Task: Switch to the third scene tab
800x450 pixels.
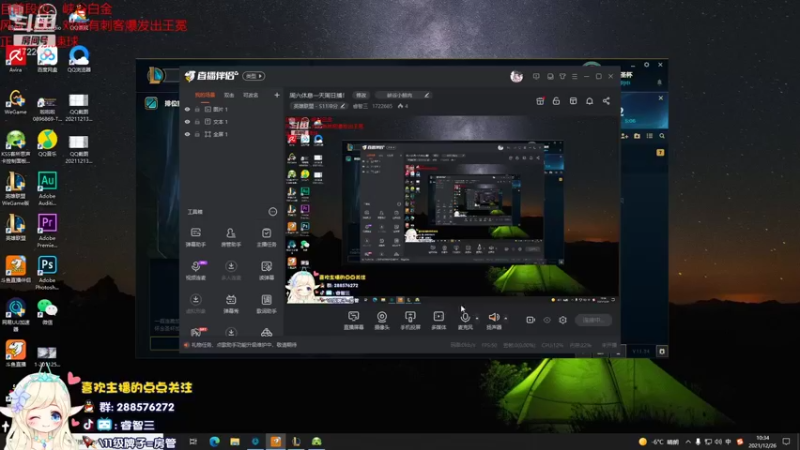Action: [251, 95]
